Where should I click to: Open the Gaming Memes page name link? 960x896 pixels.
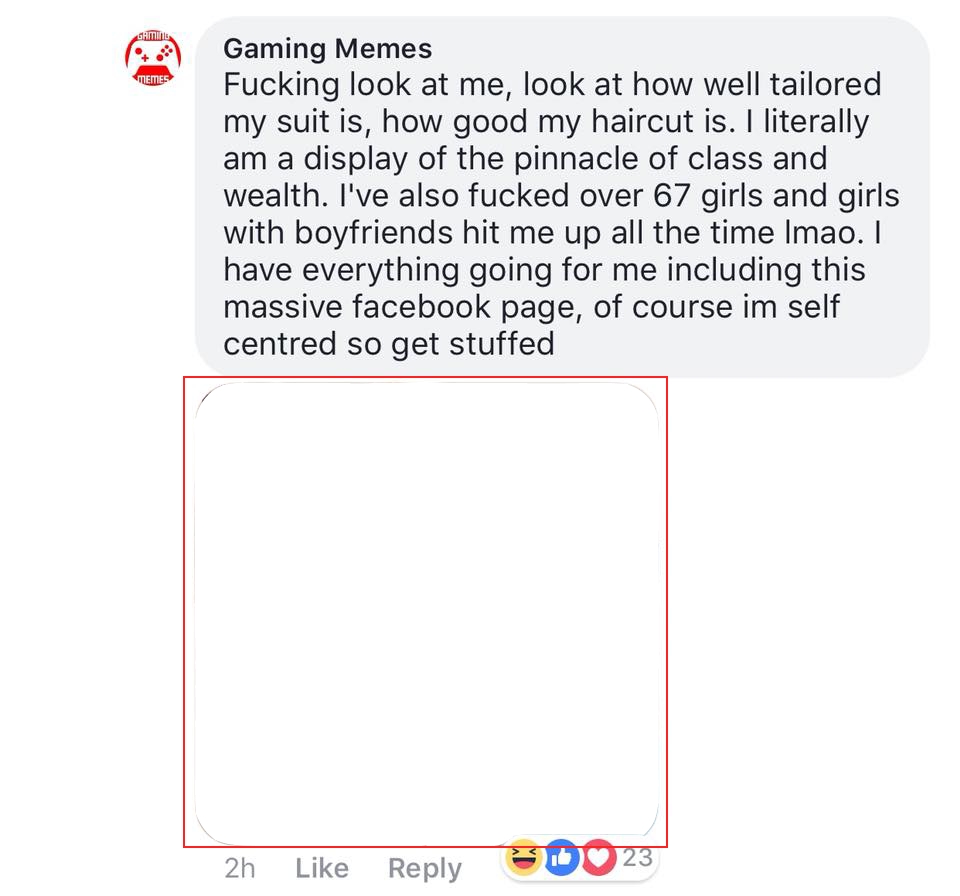click(x=328, y=49)
